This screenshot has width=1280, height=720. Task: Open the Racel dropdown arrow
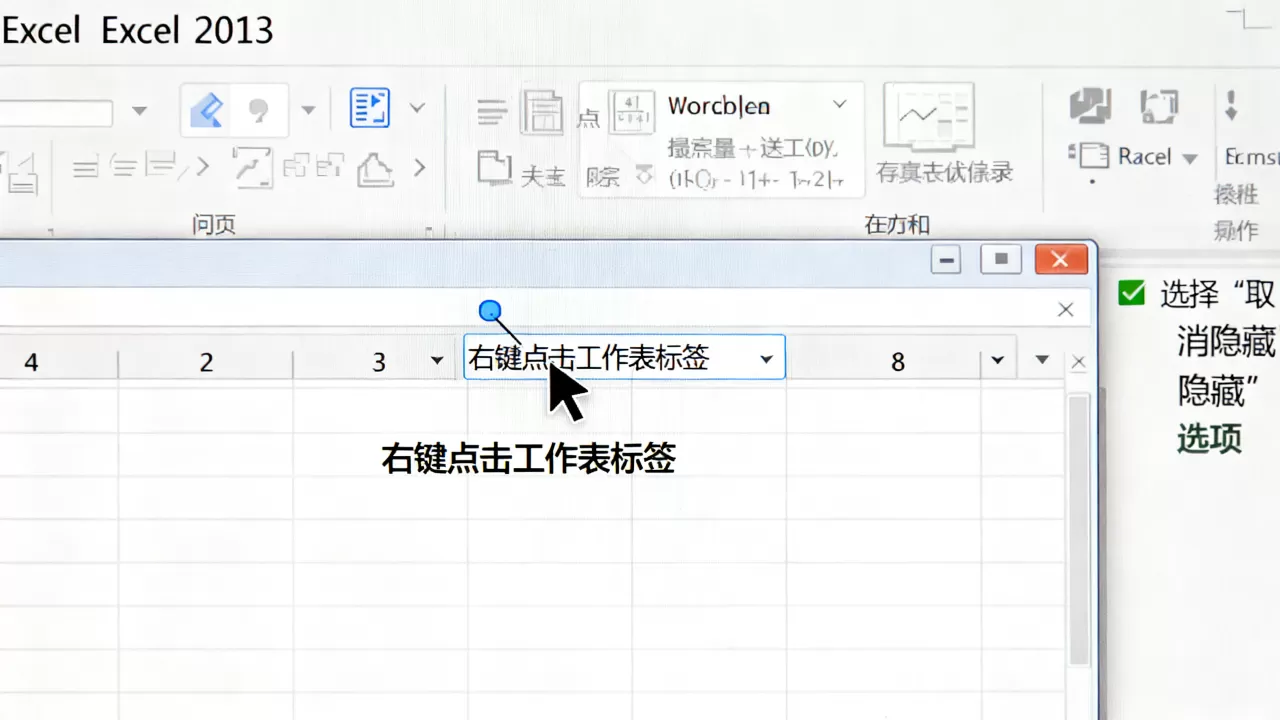click(1190, 159)
